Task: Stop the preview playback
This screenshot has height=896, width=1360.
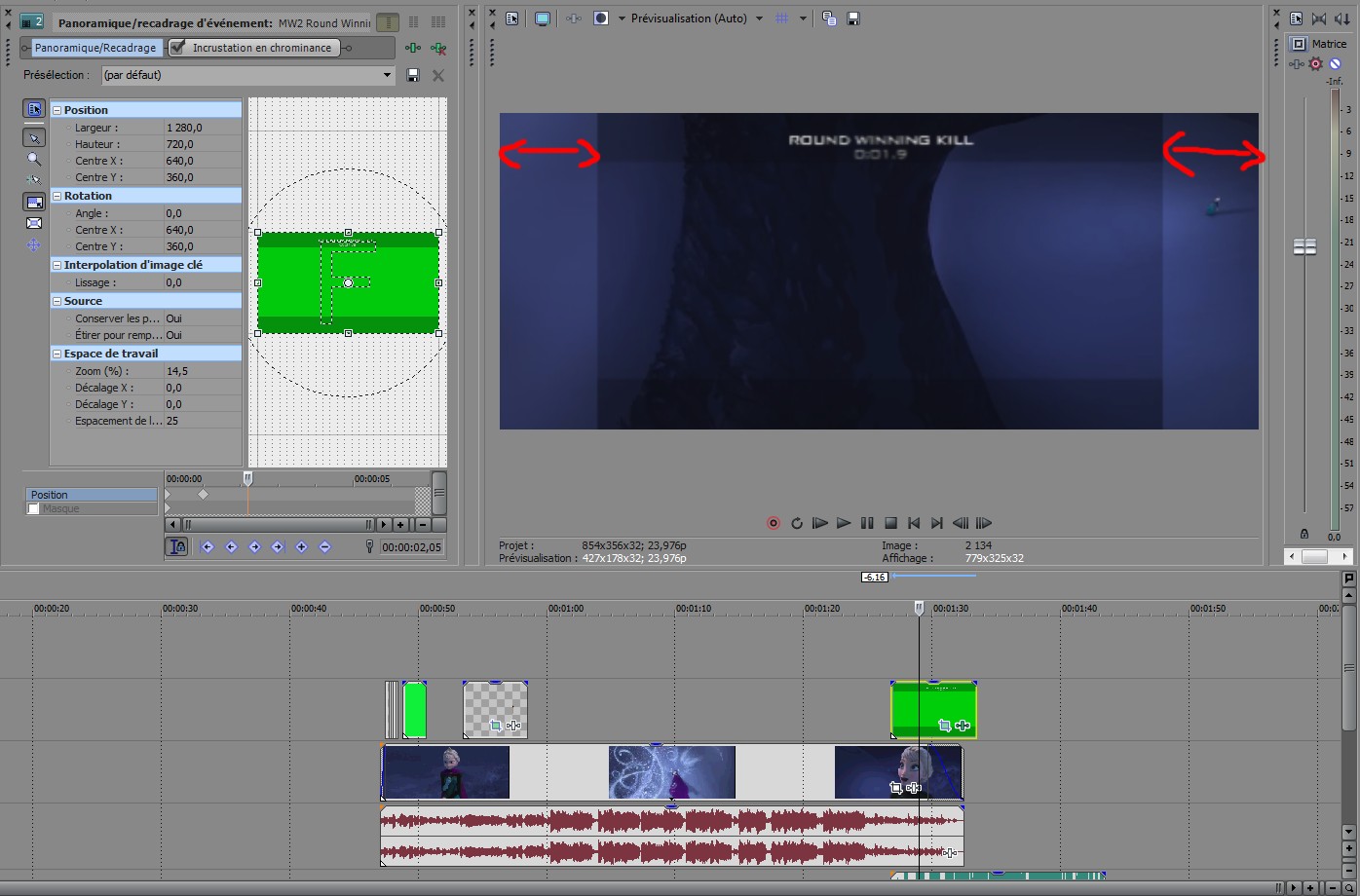Action: click(890, 523)
